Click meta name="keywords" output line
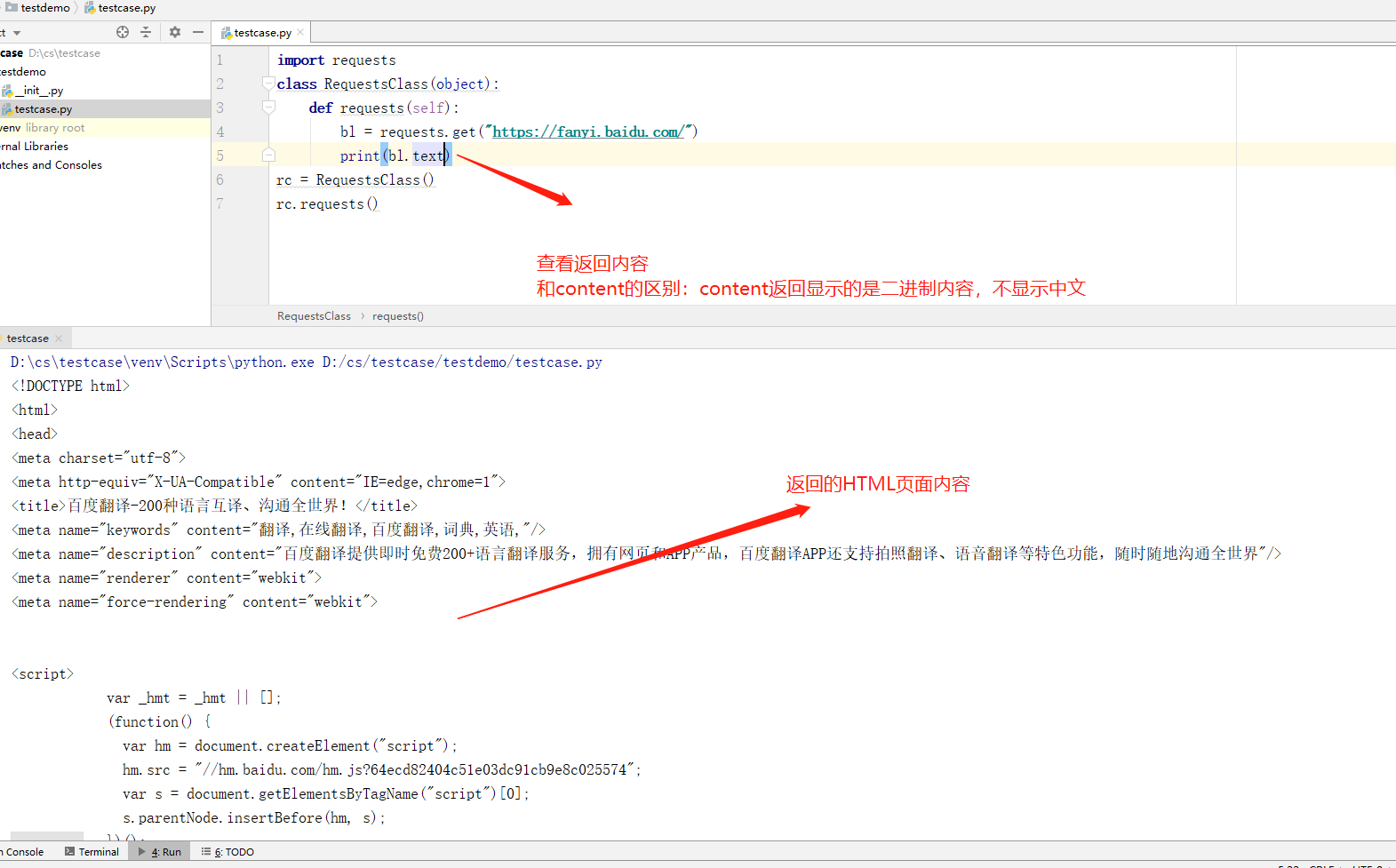1396x868 pixels. (x=278, y=530)
